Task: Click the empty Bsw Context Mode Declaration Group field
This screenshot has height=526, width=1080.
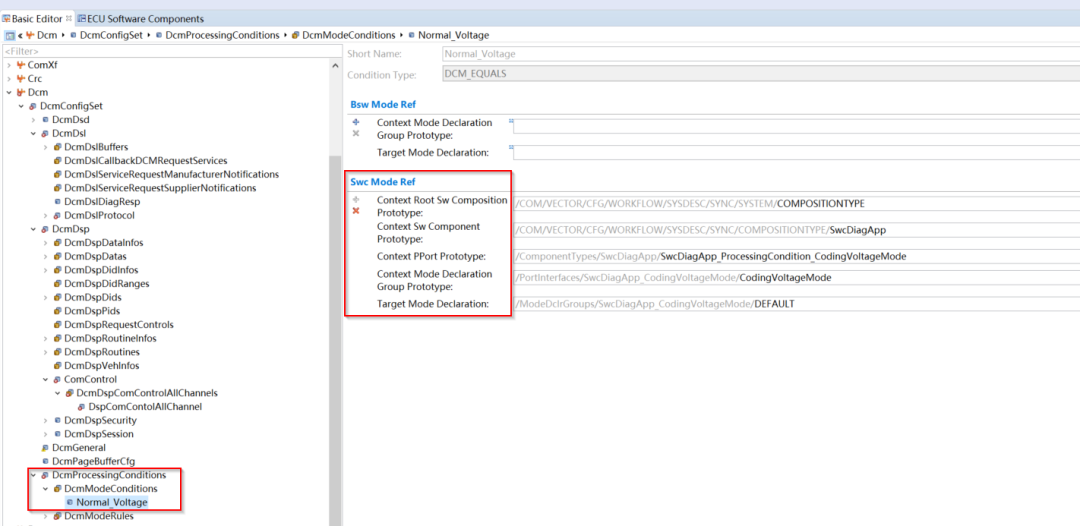Action: [796, 126]
